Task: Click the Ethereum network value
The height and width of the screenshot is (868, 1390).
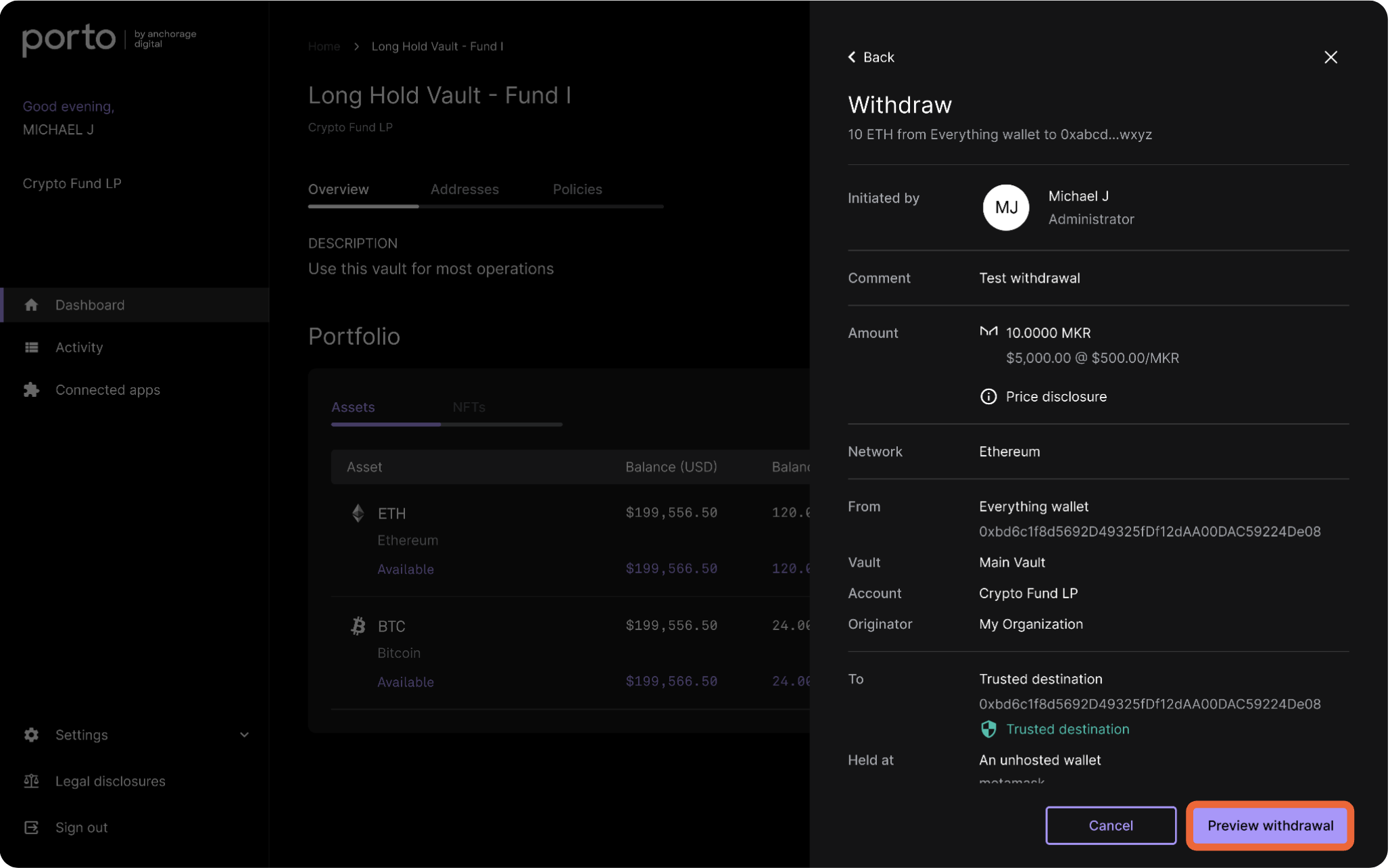Action: tap(1009, 452)
